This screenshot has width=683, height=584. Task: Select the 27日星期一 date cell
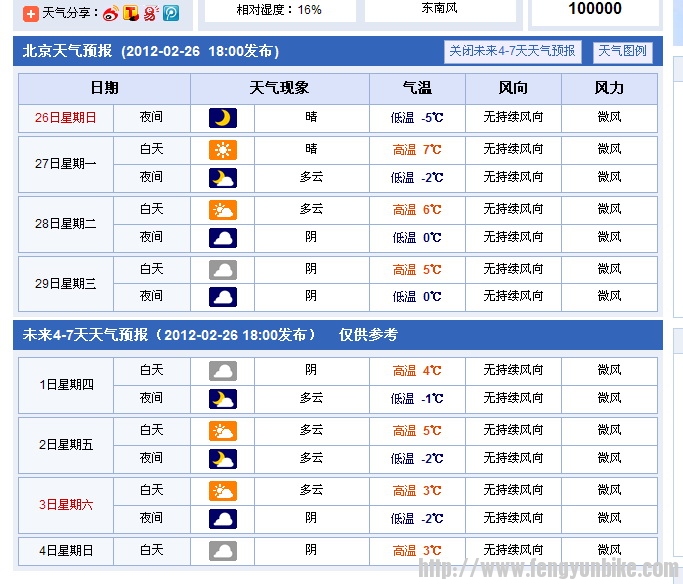click(x=66, y=164)
